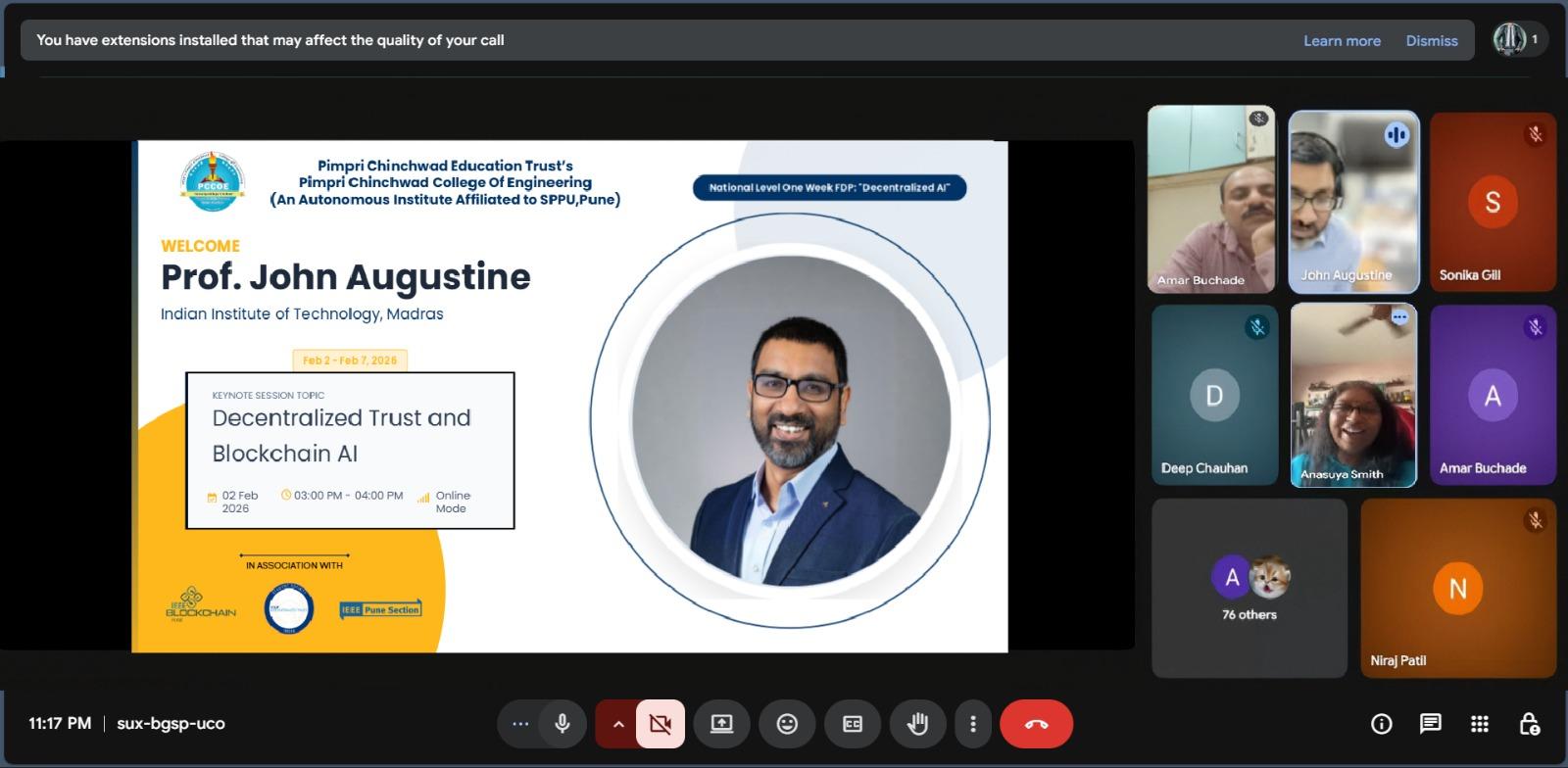This screenshot has height=768, width=1568.
Task: Dismiss the extensions warning banner
Action: click(x=1431, y=41)
